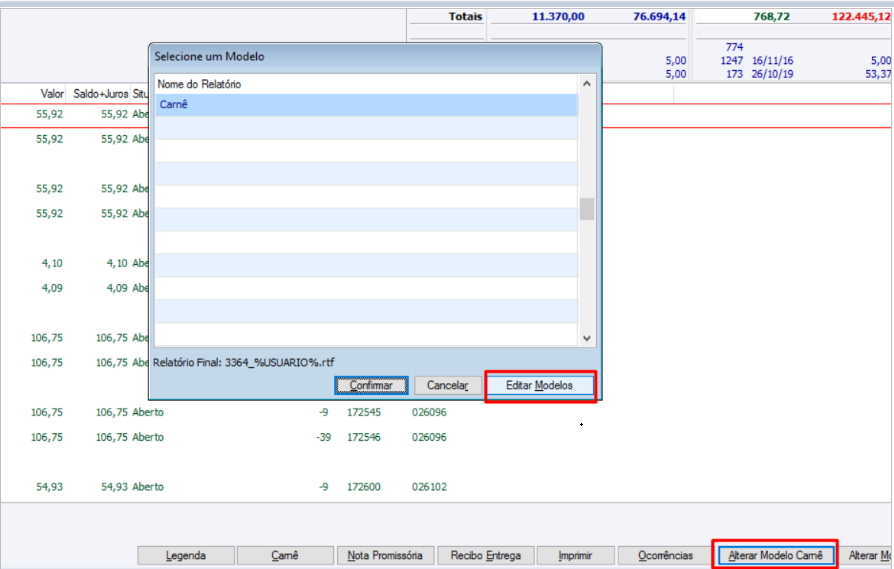Click the 54,93 Valor cell
The width and height of the screenshot is (894, 569).
[50, 487]
